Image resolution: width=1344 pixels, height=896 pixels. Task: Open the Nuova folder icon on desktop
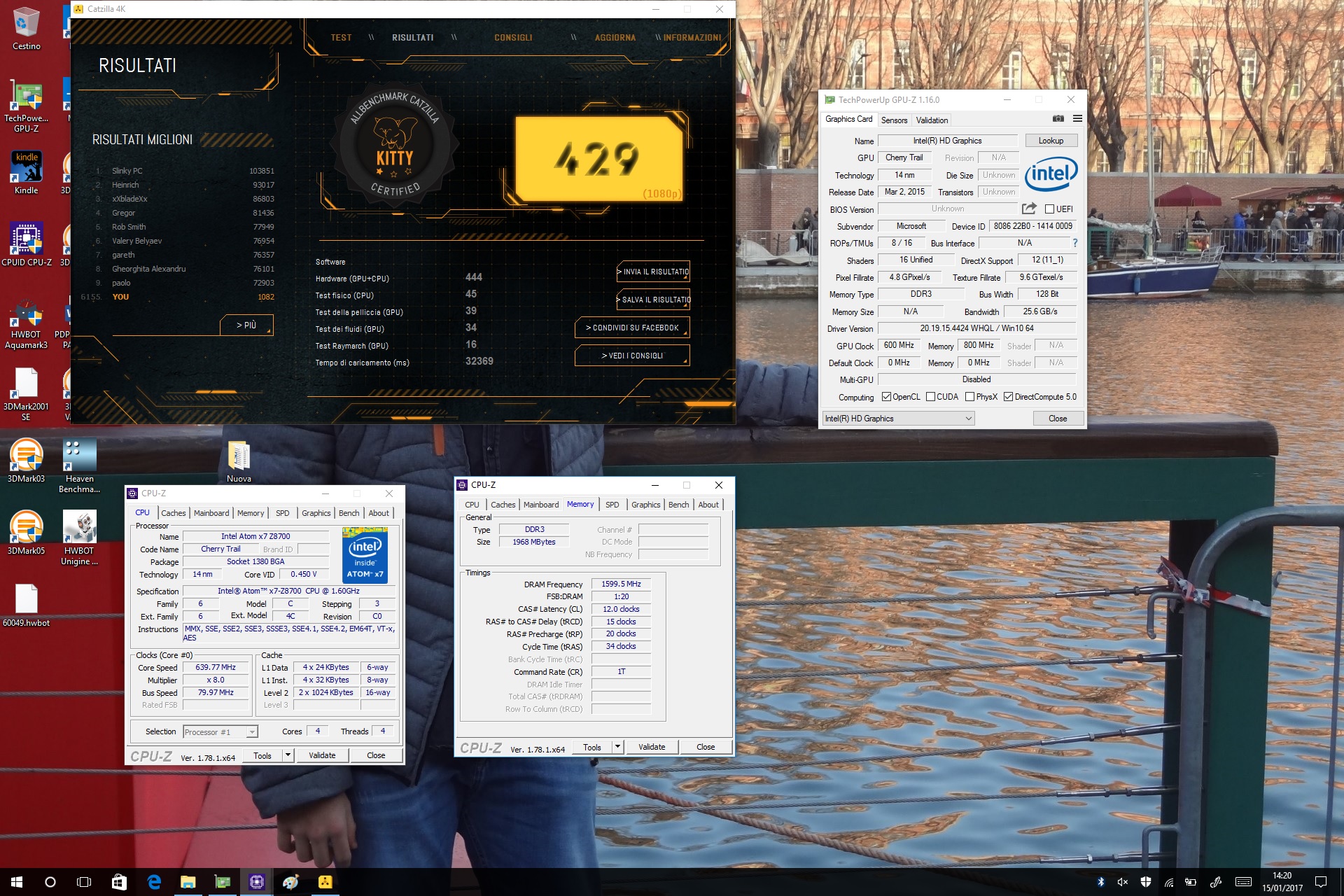pyautogui.click(x=239, y=461)
